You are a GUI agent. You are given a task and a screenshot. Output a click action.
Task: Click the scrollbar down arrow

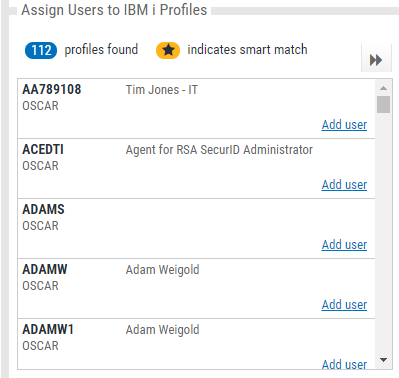click(383, 360)
